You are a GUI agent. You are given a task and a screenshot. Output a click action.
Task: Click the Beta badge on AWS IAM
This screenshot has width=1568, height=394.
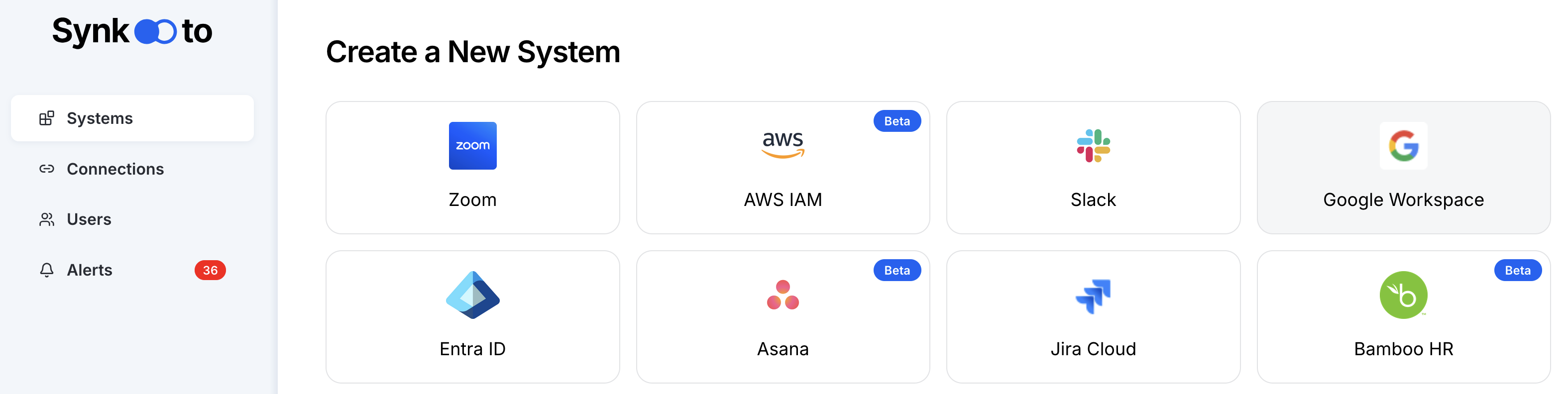click(896, 121)
